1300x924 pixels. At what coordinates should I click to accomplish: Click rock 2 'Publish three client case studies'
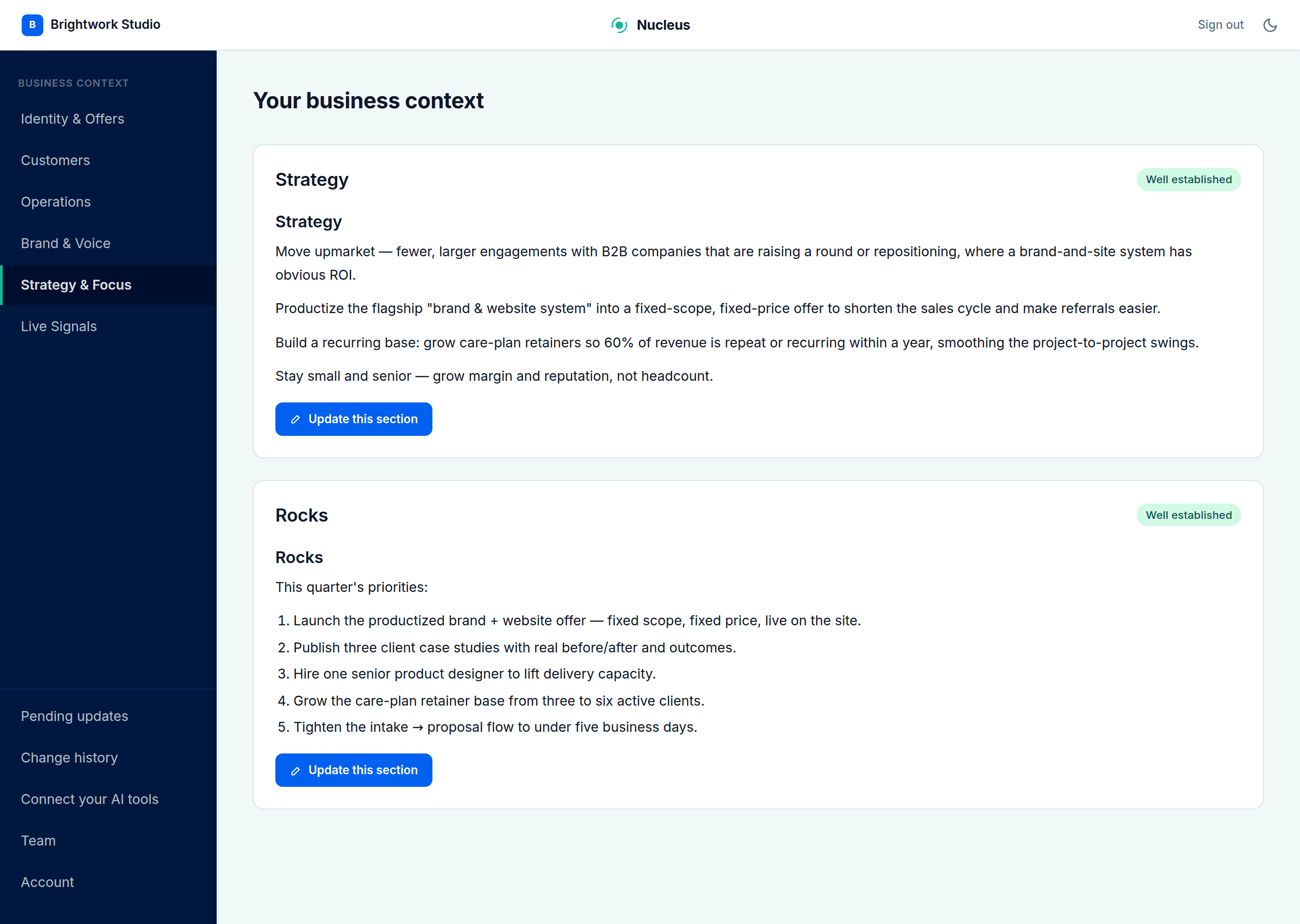tap(515, 647)
